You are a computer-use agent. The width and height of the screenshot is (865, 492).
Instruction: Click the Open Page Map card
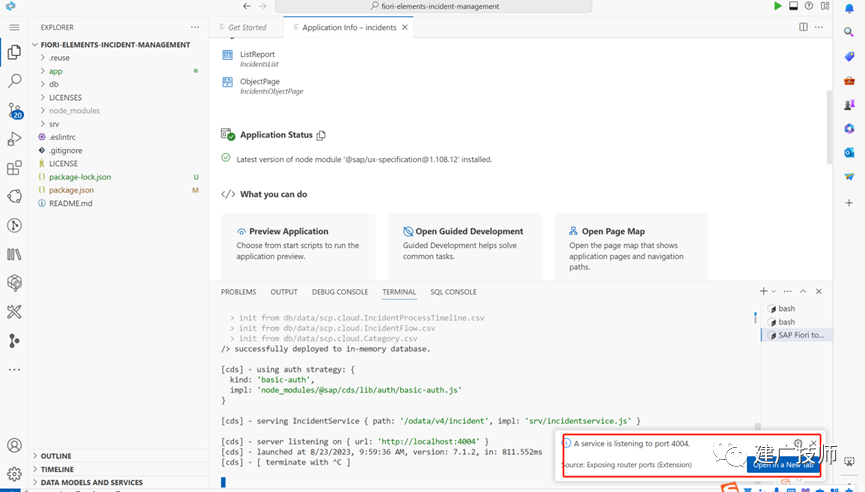[631, 247]
